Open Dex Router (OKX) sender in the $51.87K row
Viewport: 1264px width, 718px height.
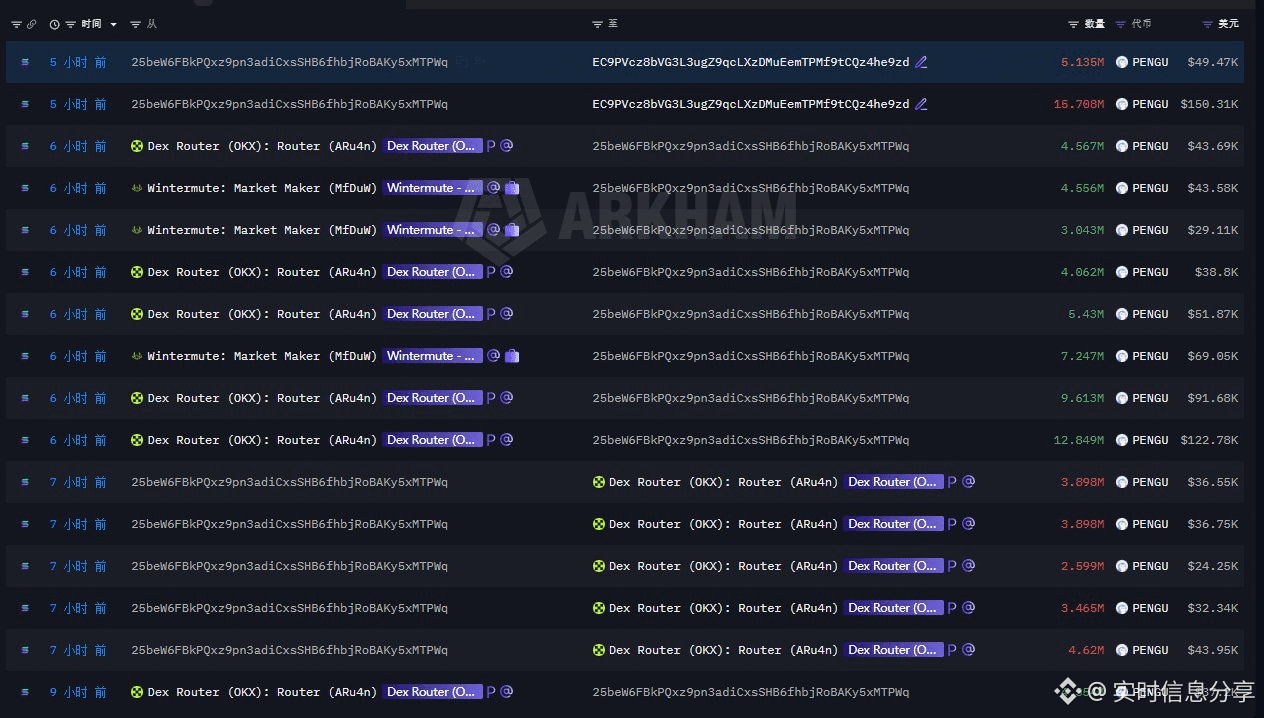click(x=262, y=314)
